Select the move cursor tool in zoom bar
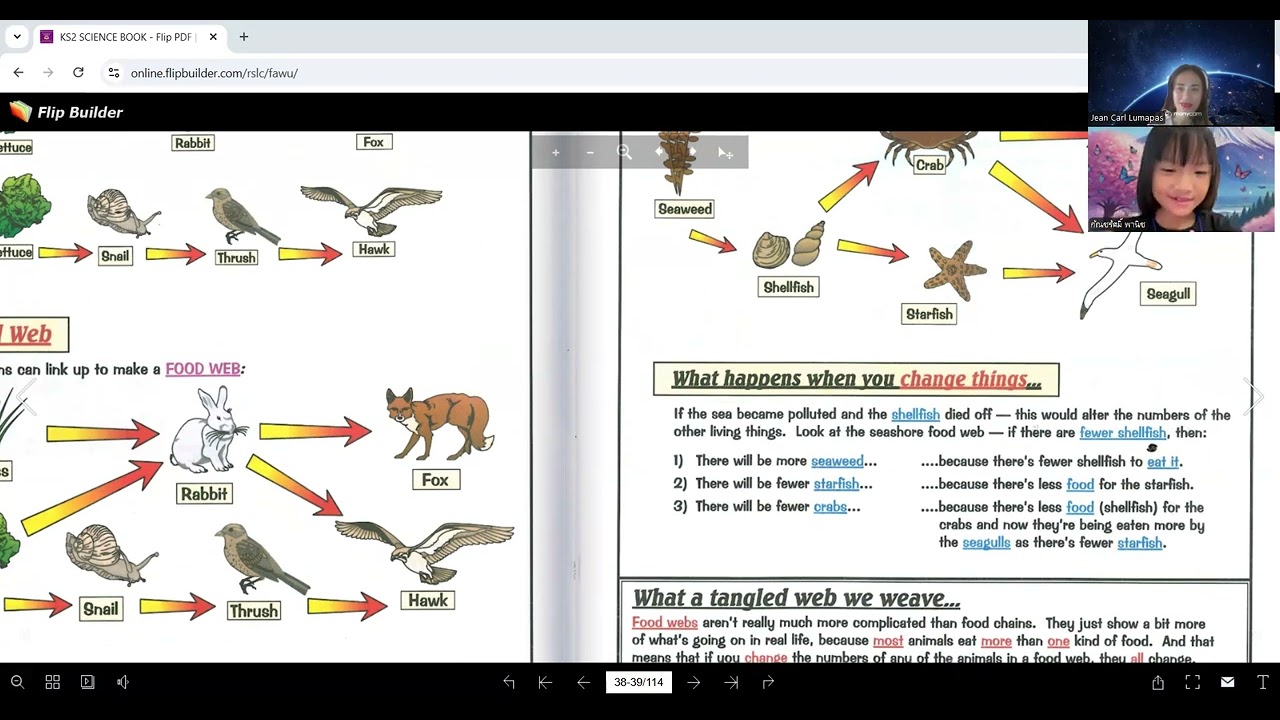This screenshot has width=1280, height=720. pos(726,153)
